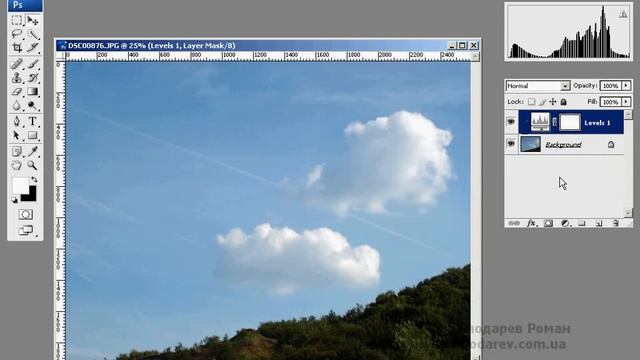Select the Gradient tool
The height and width of the screenshot is (360, 640).
(33, 91)
